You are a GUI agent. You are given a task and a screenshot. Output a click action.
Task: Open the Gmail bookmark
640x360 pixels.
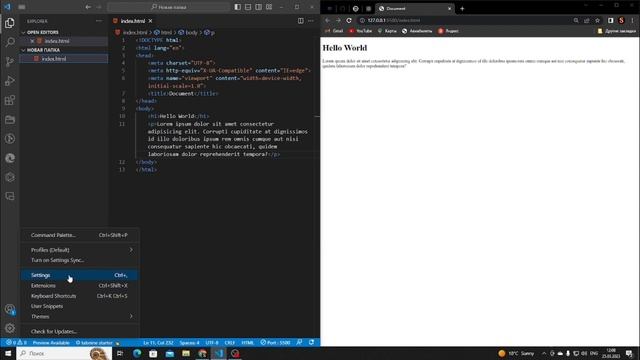click(334, 31)
